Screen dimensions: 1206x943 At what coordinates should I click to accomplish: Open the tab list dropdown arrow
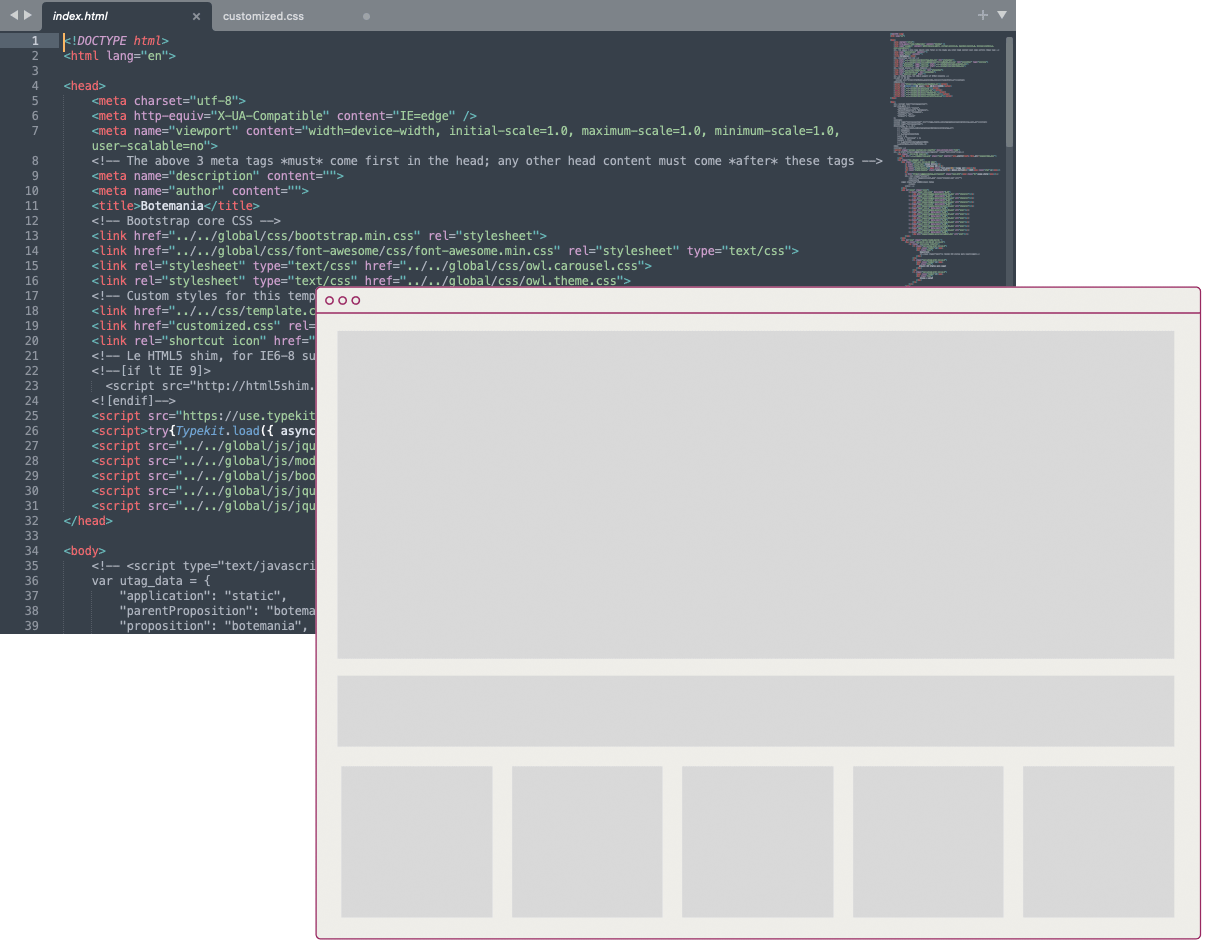[1001, 15]
